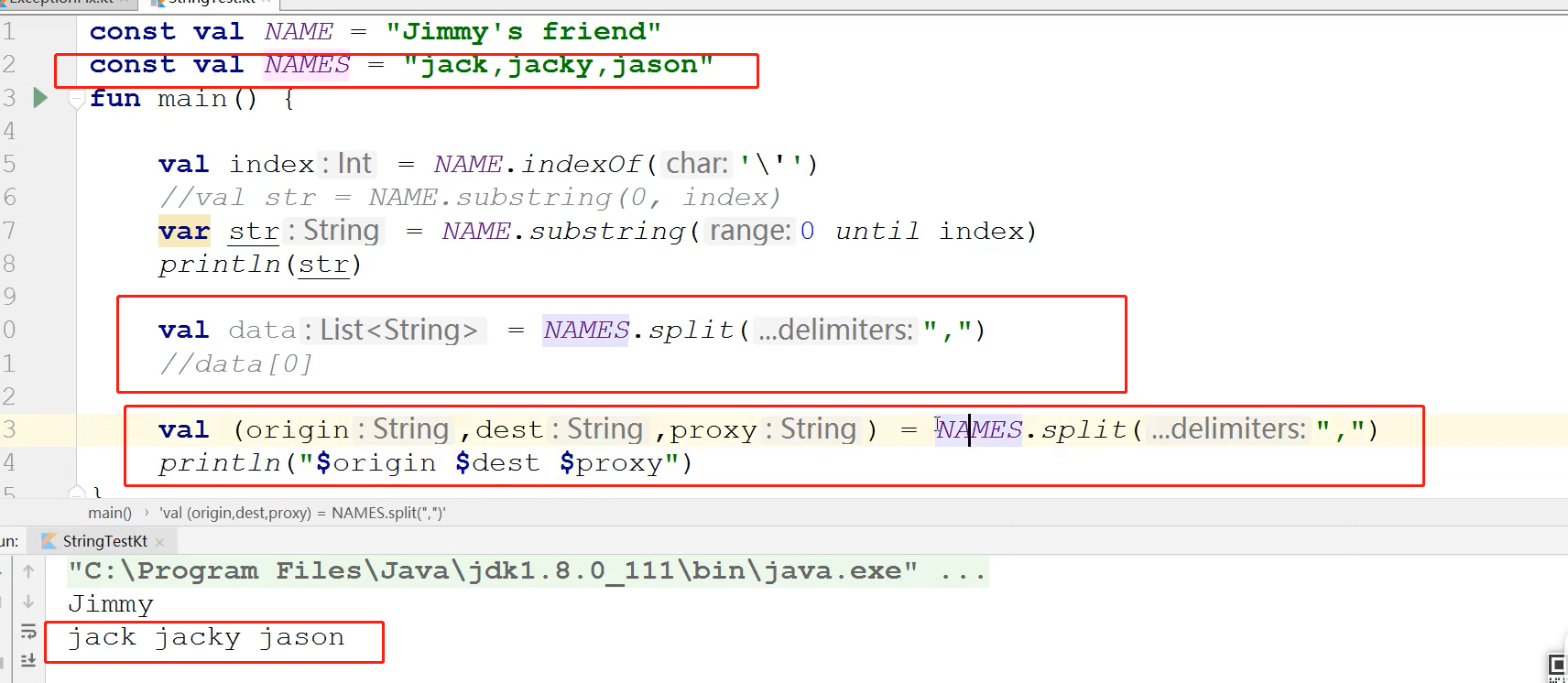The image size is (1568, 683).
Task: Click the "jack,jacky,jason" string literal
Action: tap(558, 65)
